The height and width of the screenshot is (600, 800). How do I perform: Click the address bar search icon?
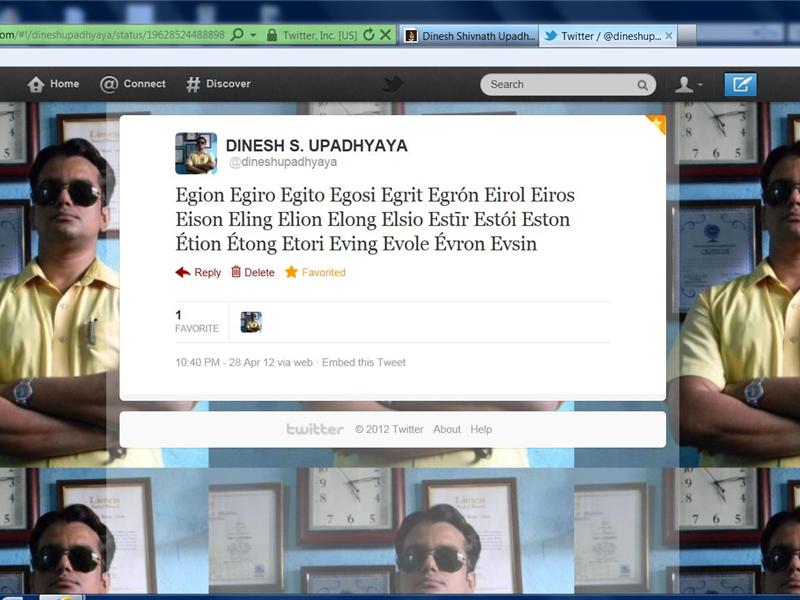(x=237, y=35)
